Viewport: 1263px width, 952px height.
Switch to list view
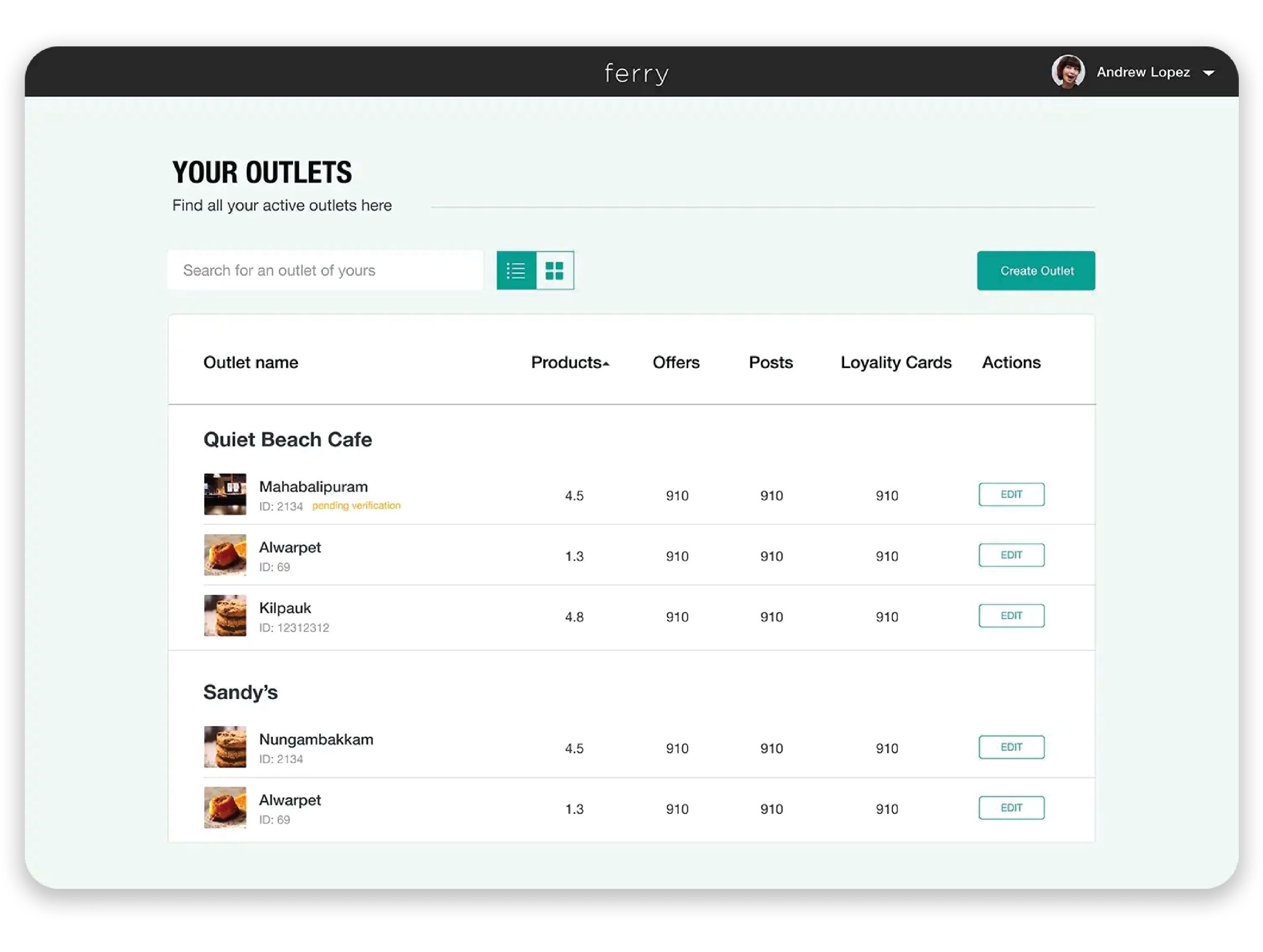[516, 270]
